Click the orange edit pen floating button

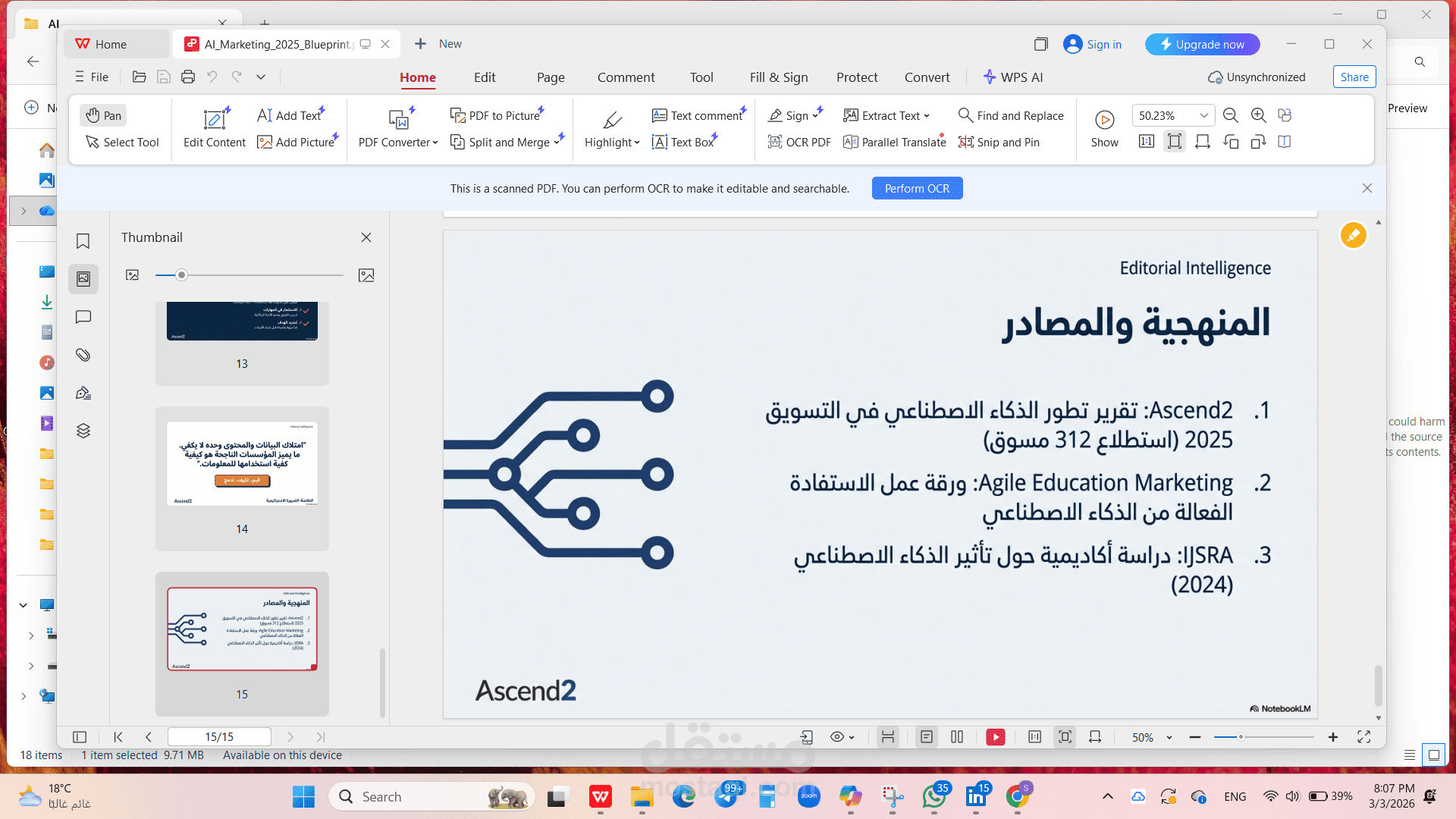point(1353,235)
